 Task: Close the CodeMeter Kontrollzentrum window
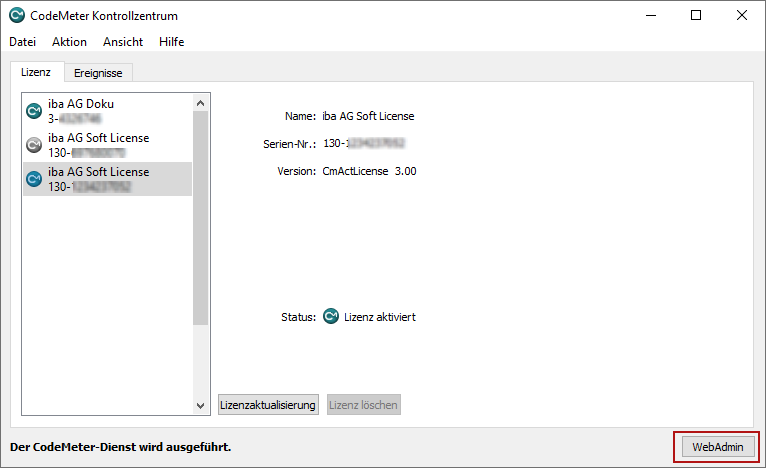point(742,16)
